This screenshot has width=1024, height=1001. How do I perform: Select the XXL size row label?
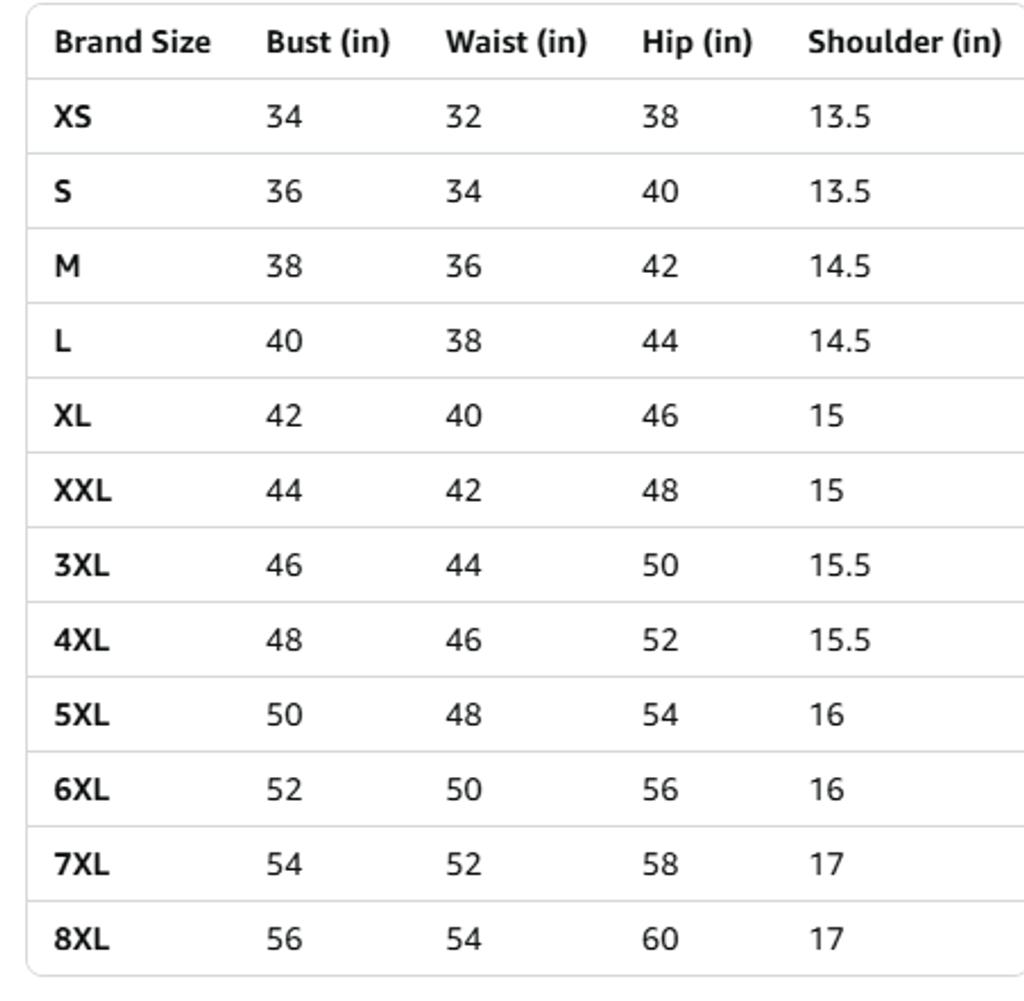pos(83,490)
